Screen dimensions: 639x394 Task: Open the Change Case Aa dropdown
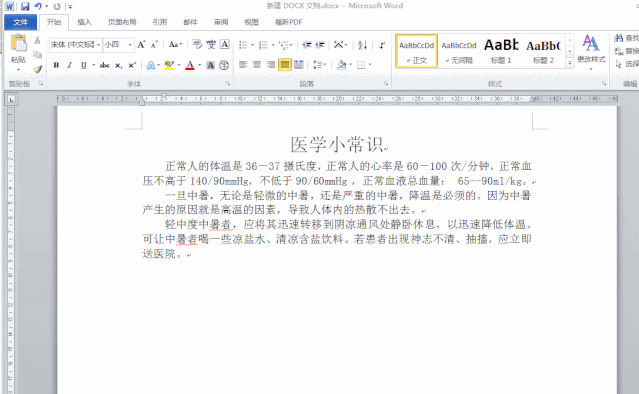point(175,44)
